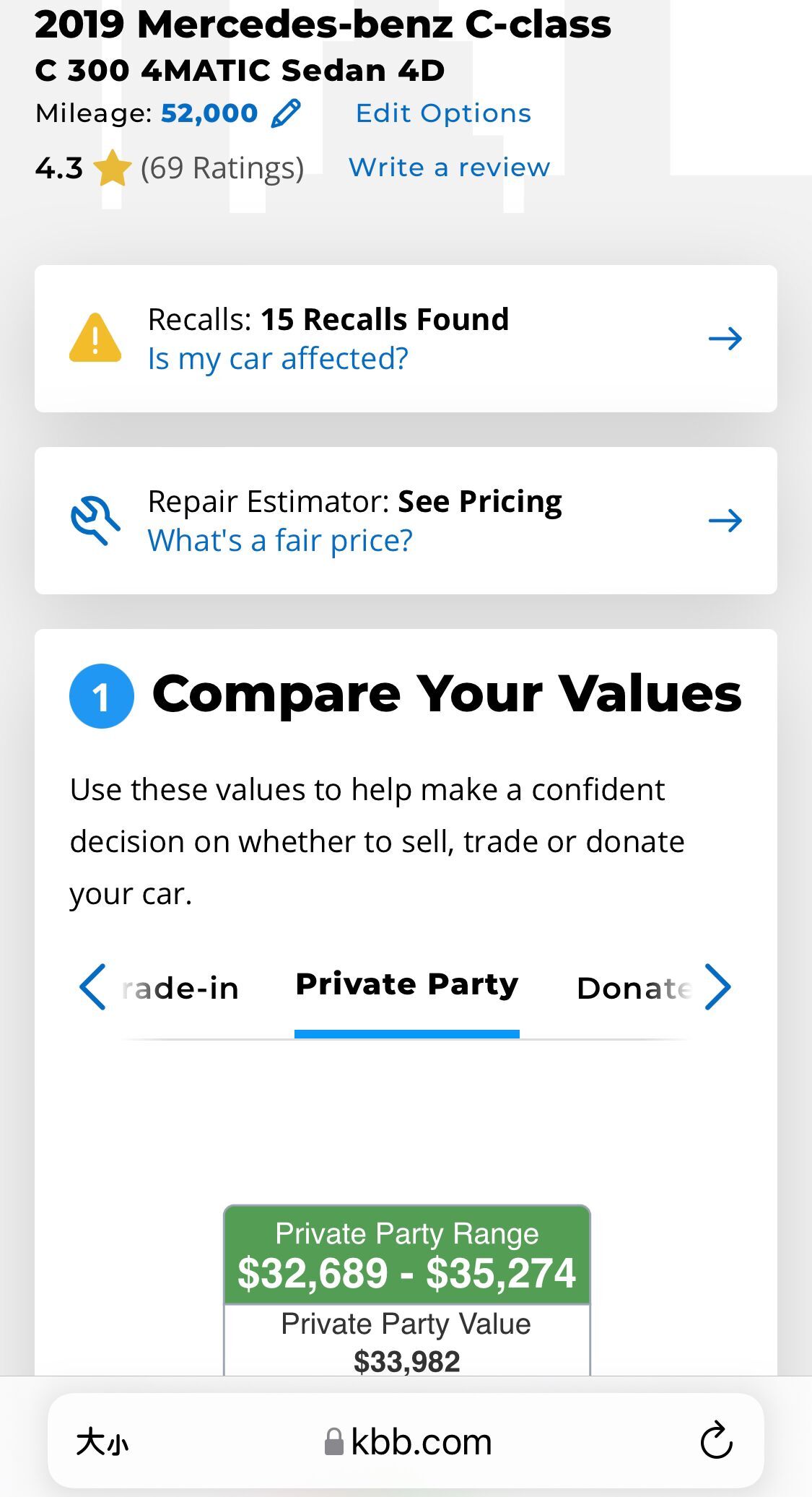Click the Write a review link

449,168
